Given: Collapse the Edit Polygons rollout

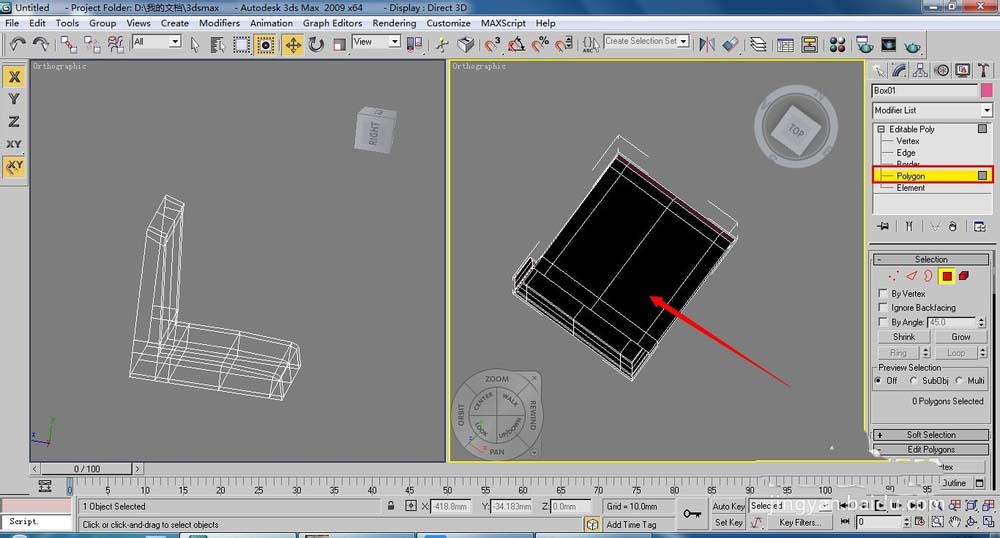Looking at the screenshot, I should [931, 449].
